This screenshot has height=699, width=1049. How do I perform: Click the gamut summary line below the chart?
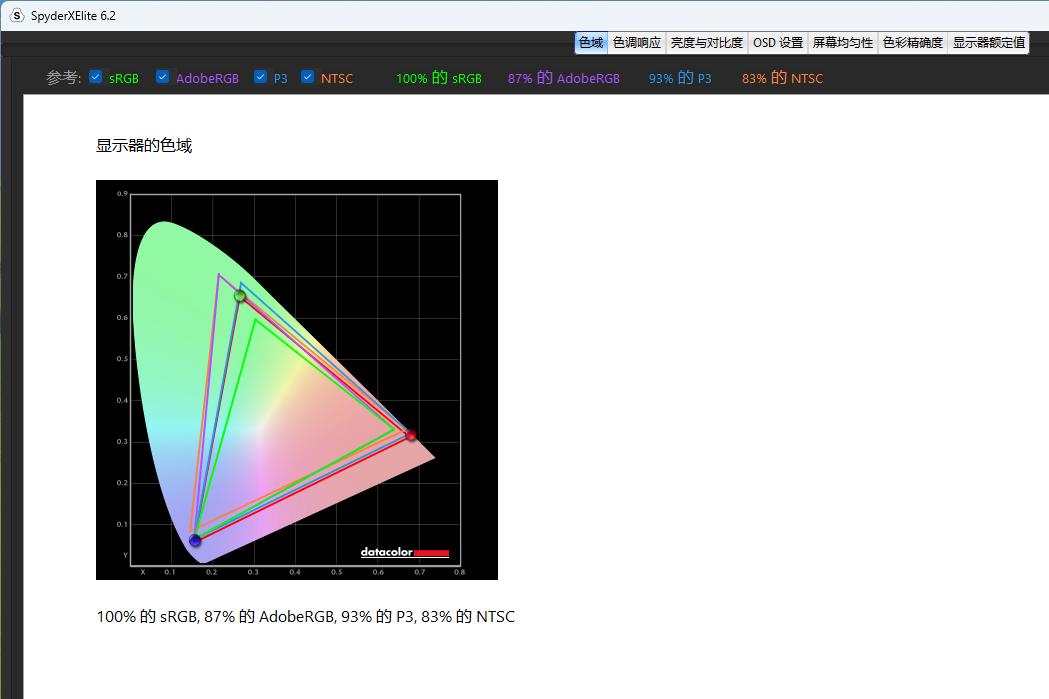tap(306, 617)
